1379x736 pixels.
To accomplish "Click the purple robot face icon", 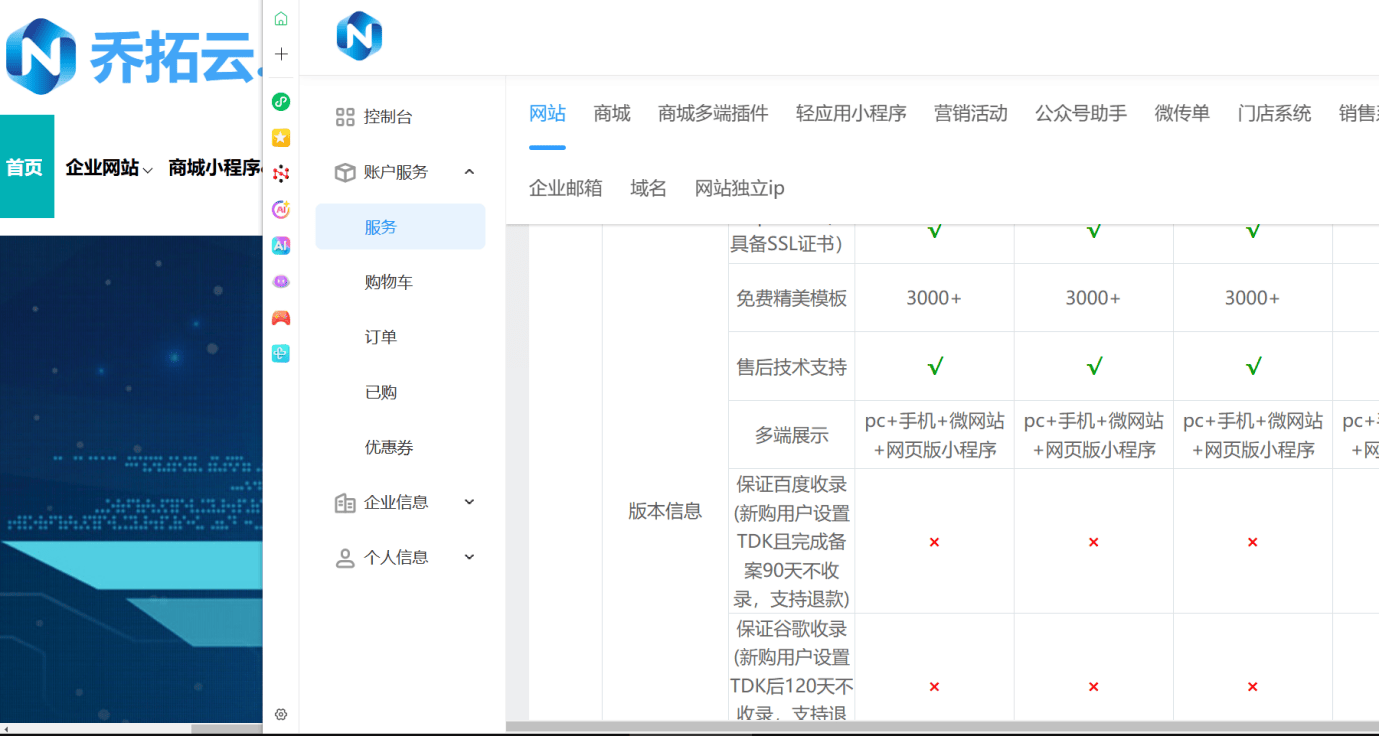I will point(281,282).
